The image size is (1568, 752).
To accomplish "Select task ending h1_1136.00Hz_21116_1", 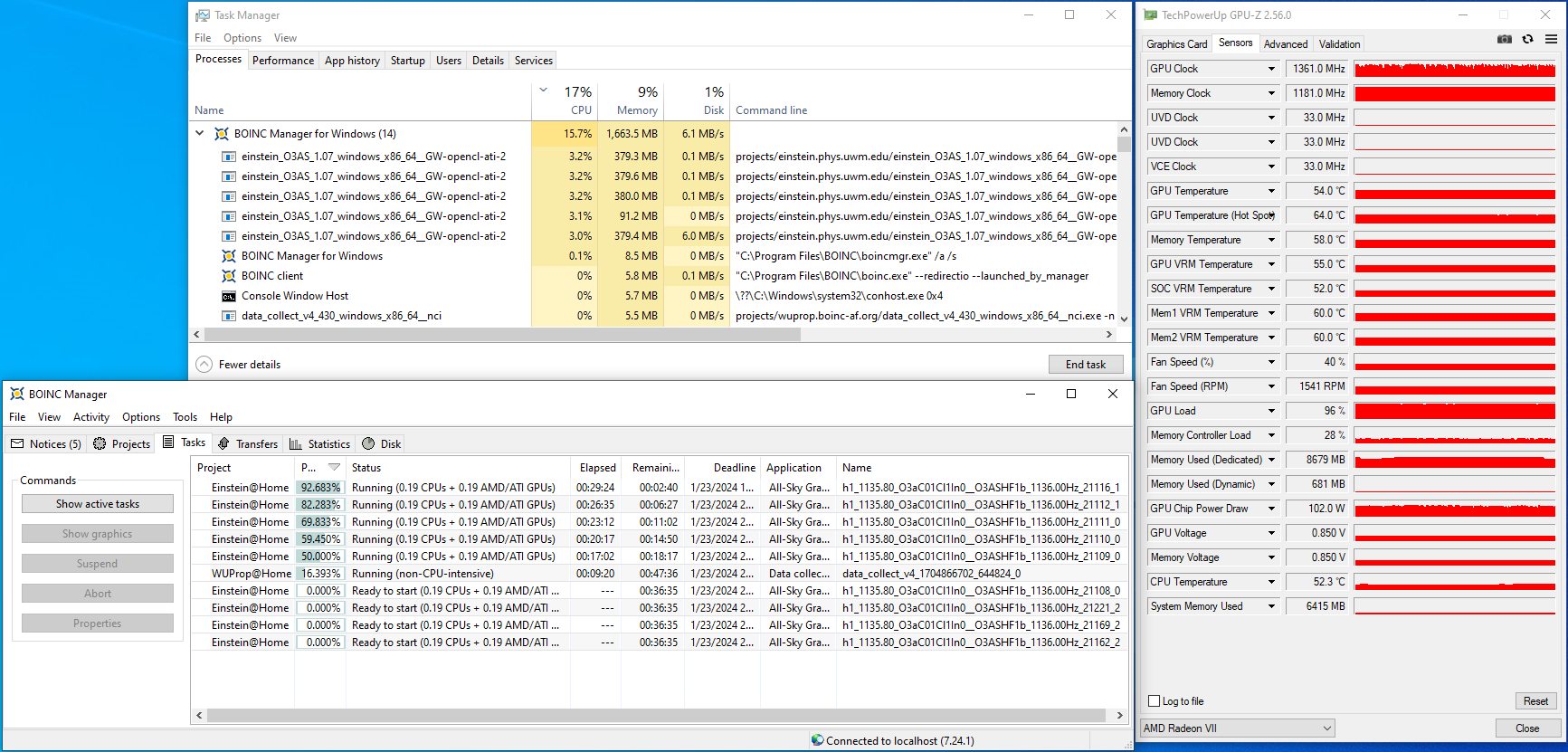I will point(660,487).
